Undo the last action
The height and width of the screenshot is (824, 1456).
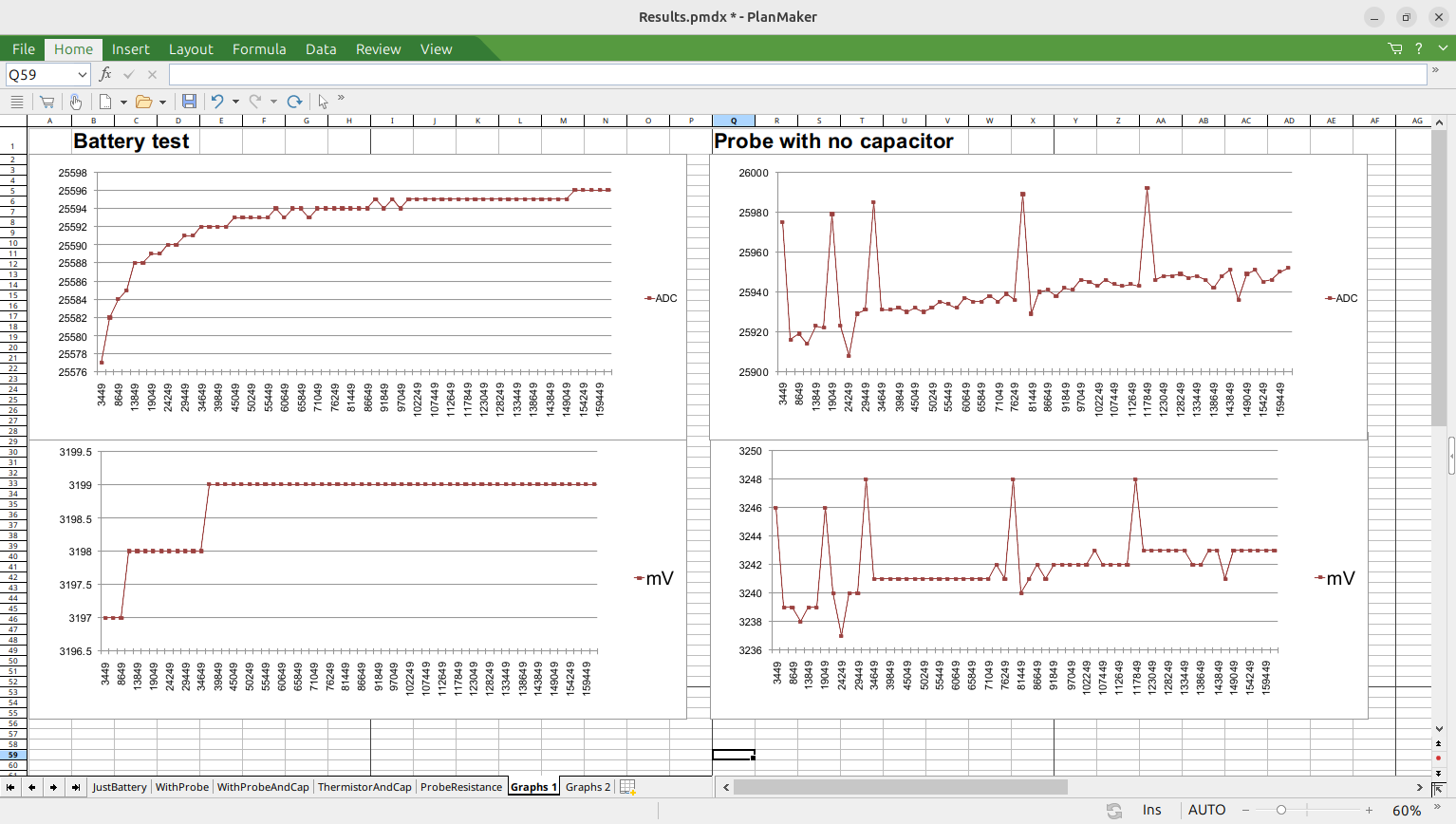click(217, 102)
